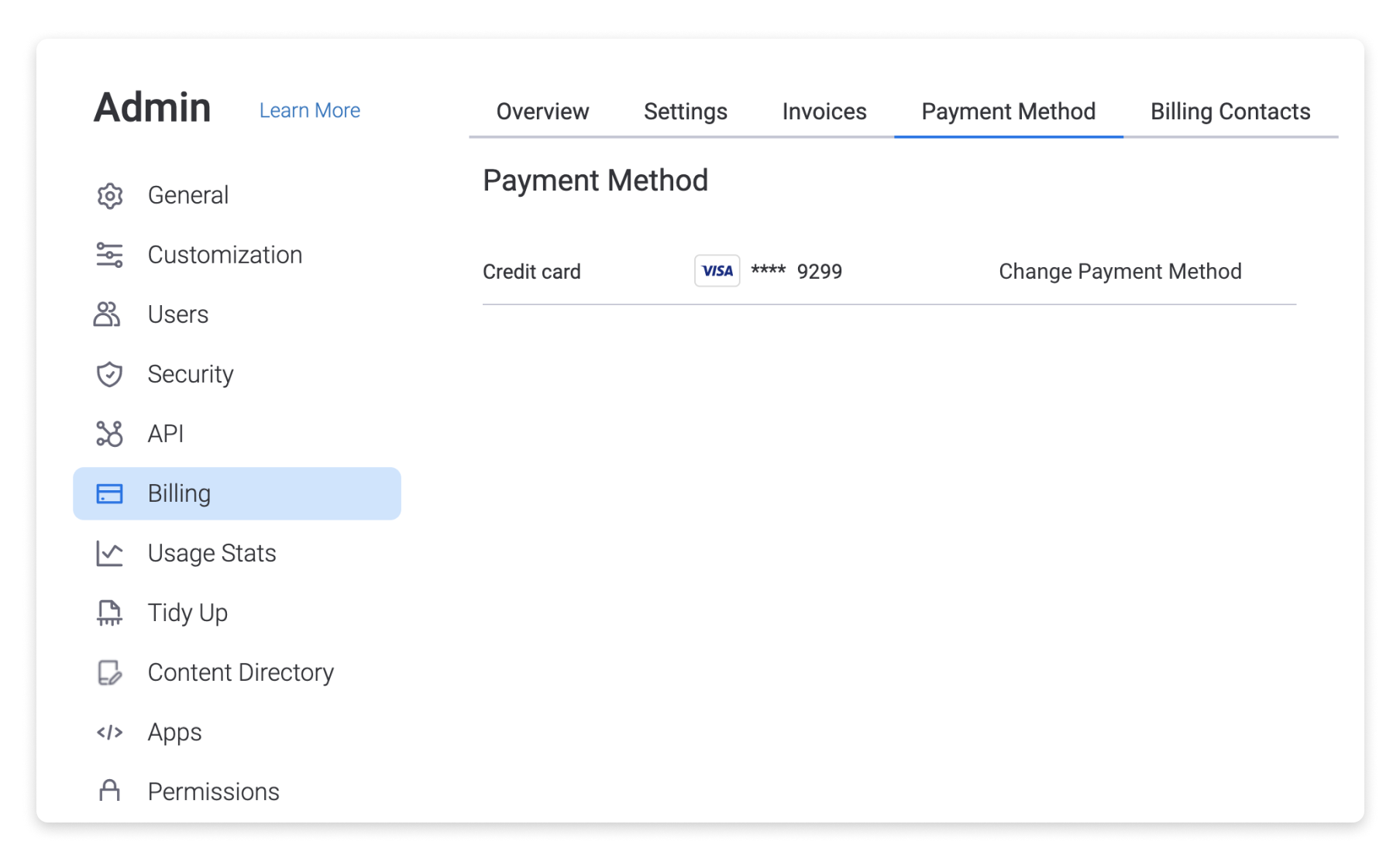Select Security in the sidebar
1400x862 pixels.
coord(237,374)
